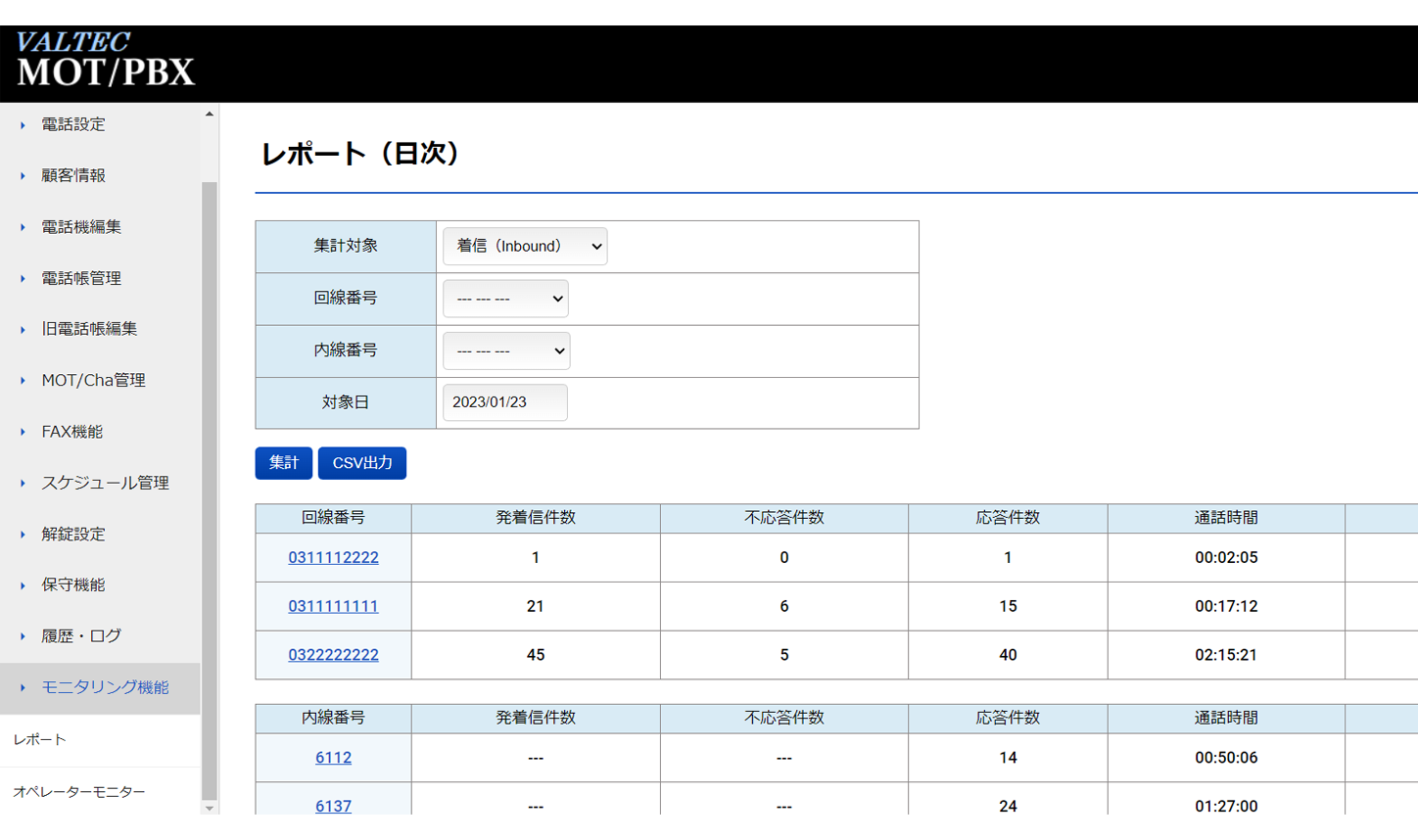Click the レポート（日次） page heading
Image resolution: width=1418 pixels, height=840 pixels.
pos(360,154)
